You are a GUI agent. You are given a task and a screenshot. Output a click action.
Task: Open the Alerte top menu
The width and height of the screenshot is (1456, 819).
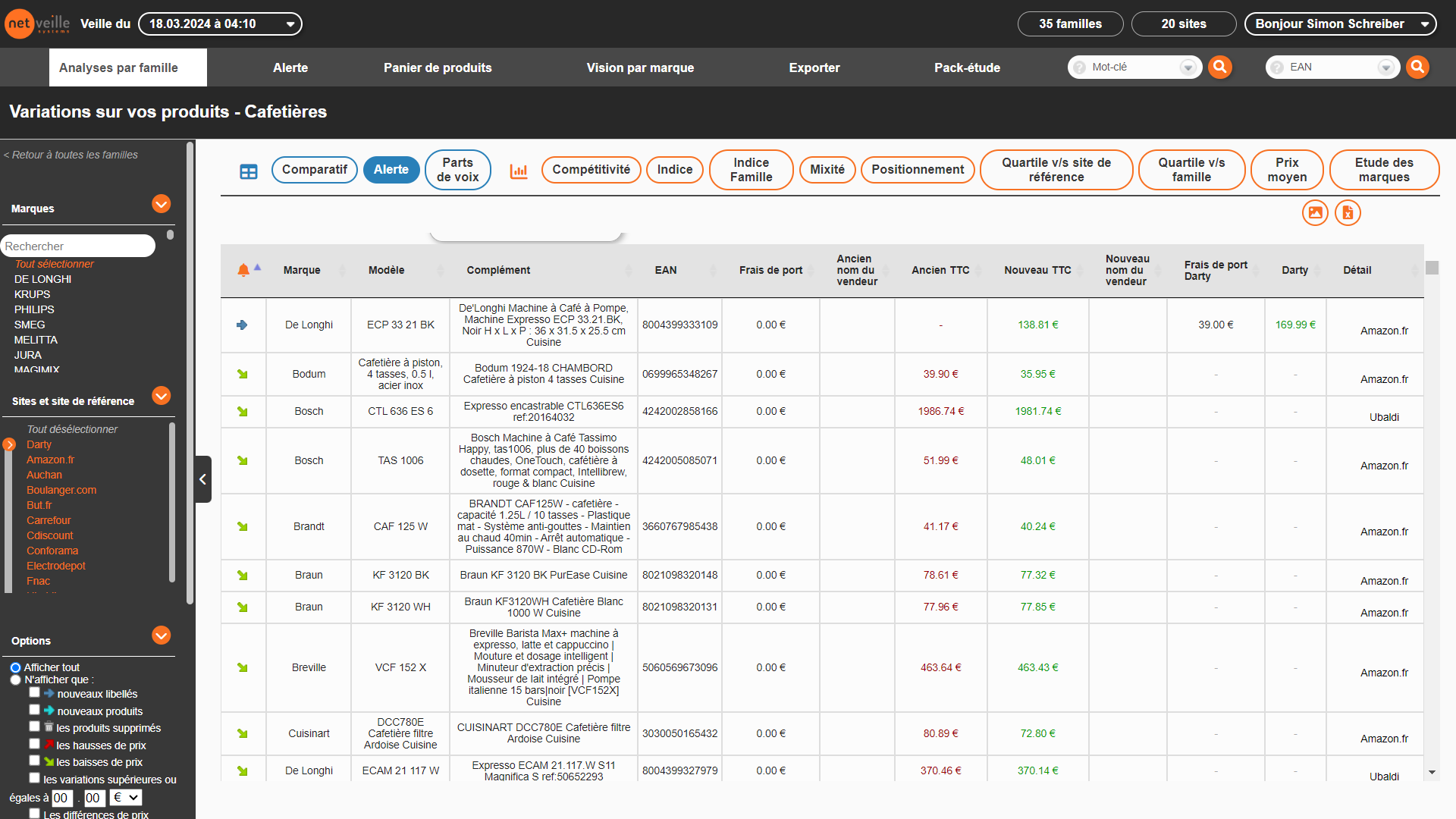pos(290,67)
